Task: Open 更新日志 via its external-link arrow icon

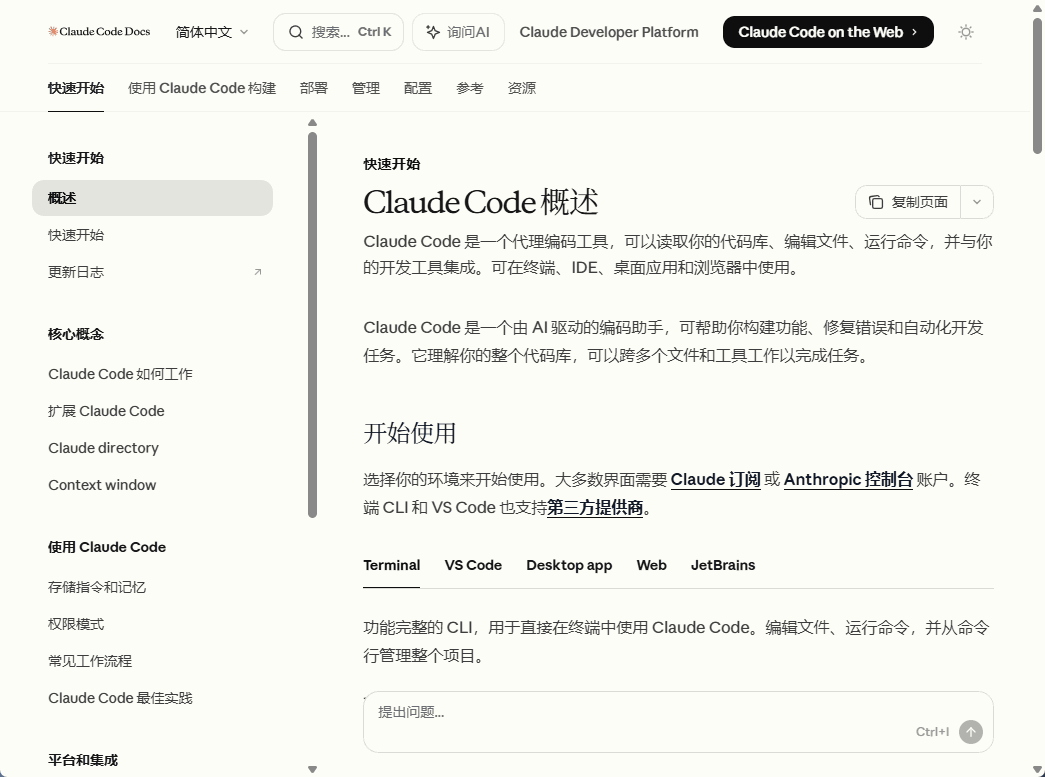Action: 258,271
